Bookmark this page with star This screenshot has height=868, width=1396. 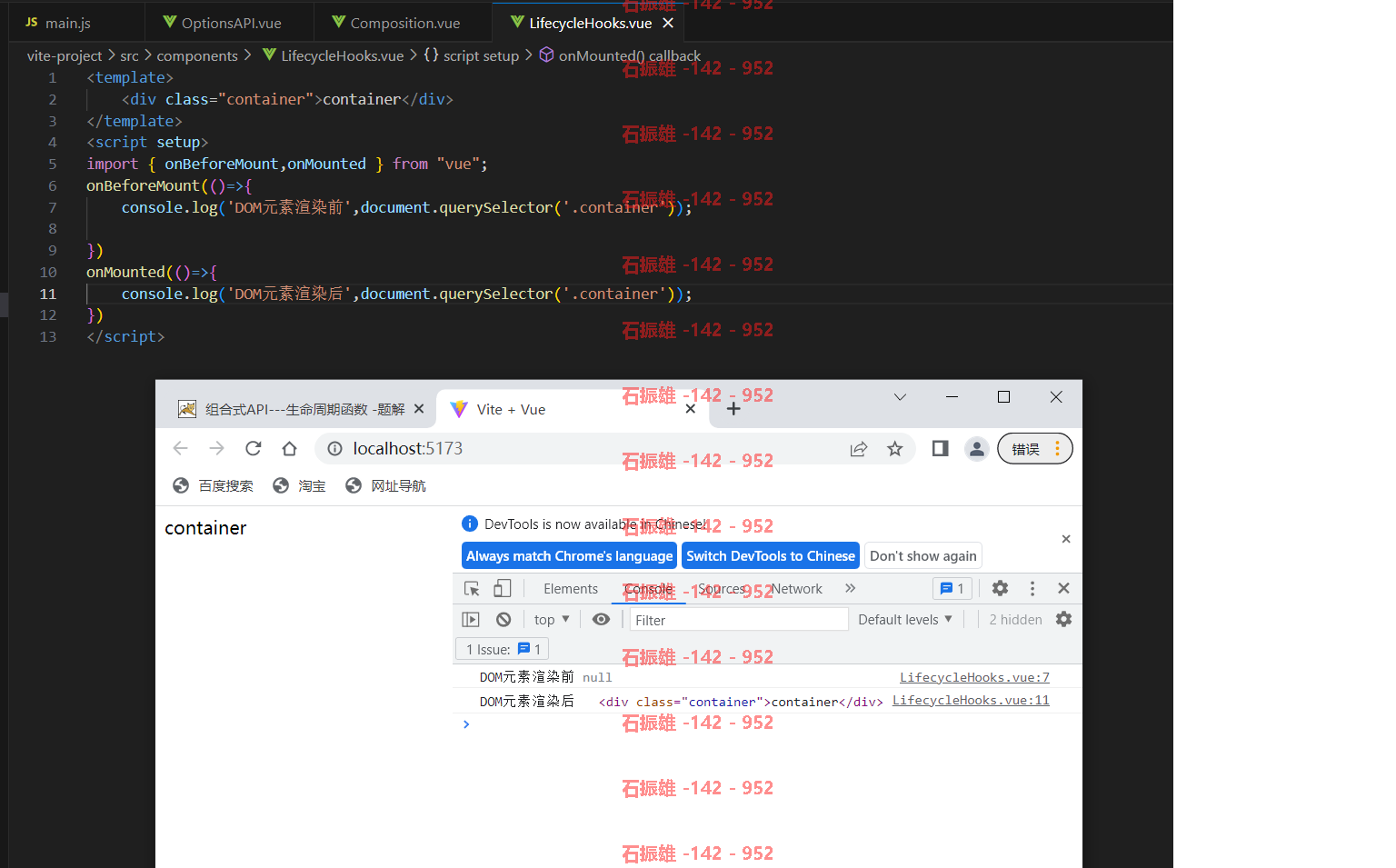pyautogui.click(x=895, y=448)
